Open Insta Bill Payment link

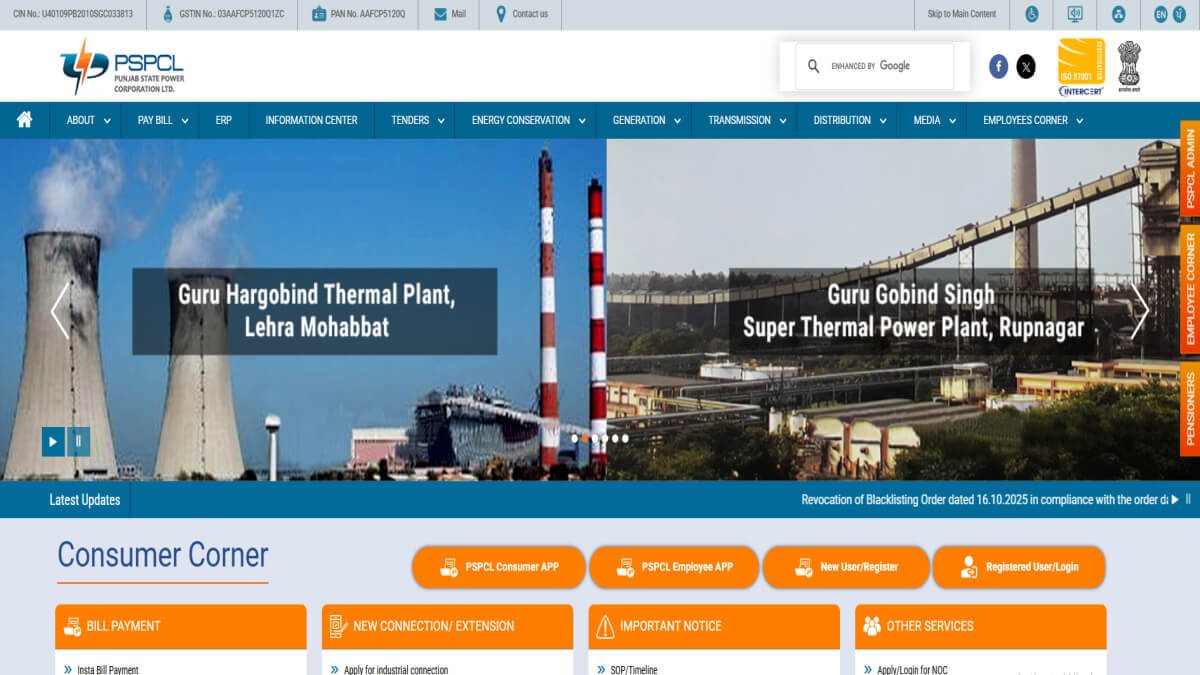tap(108, 669)
